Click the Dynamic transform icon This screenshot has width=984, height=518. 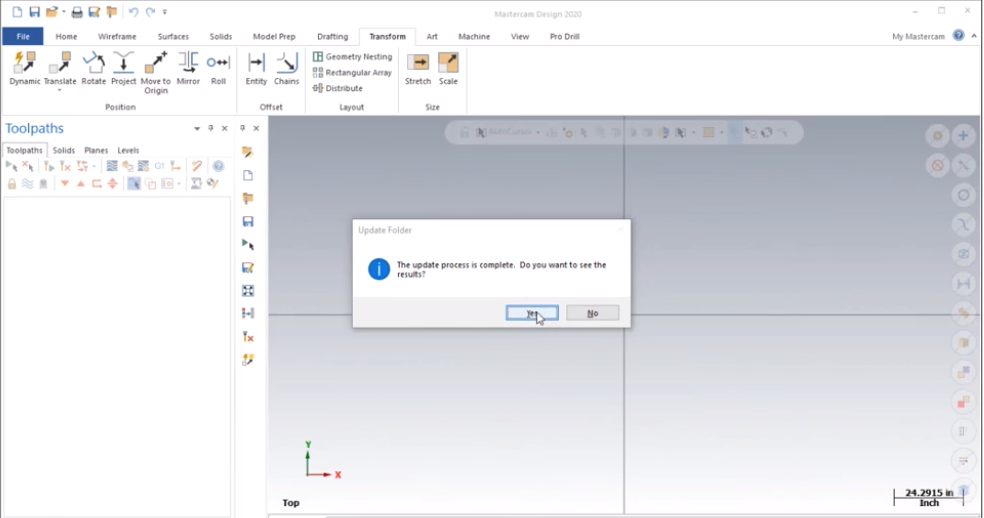pyautogui.click(x=24, y=68)
